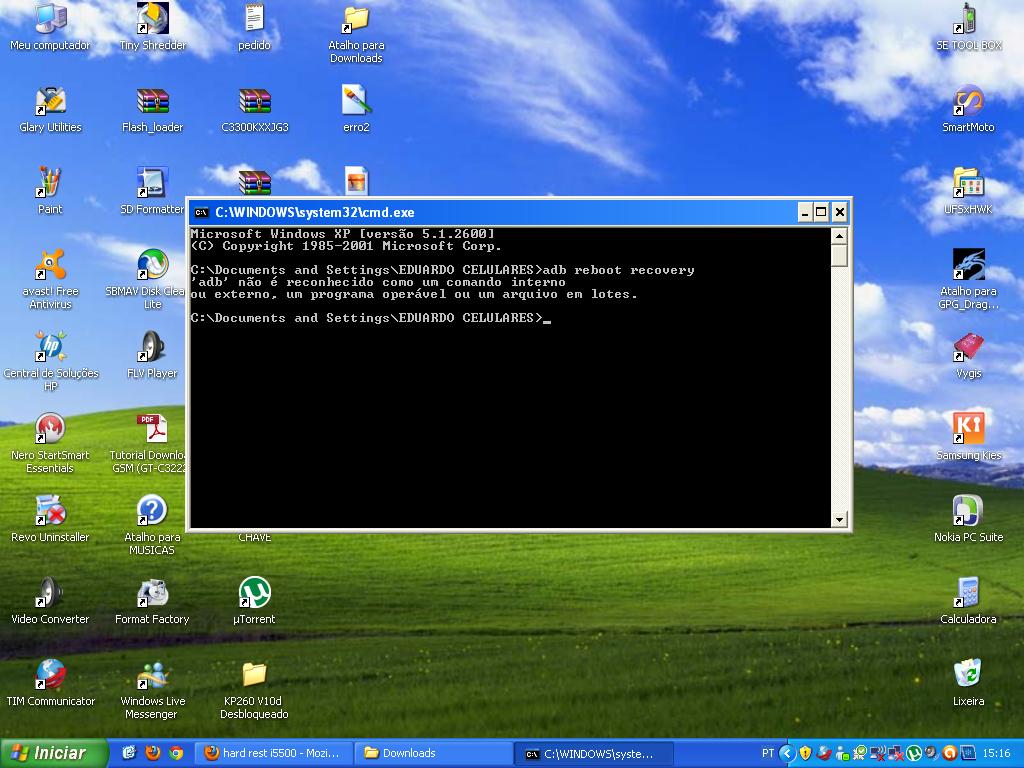Screen dimensions: 1024x768
Task: Close the cmd.exe window
Action: point(840,212)
